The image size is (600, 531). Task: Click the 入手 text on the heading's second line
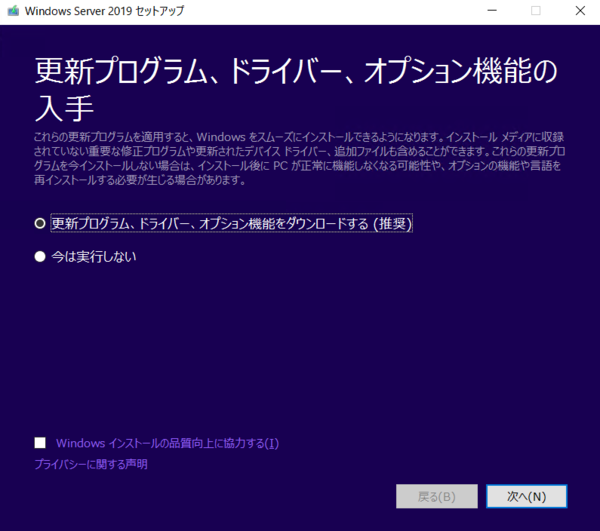pos(64,108)
